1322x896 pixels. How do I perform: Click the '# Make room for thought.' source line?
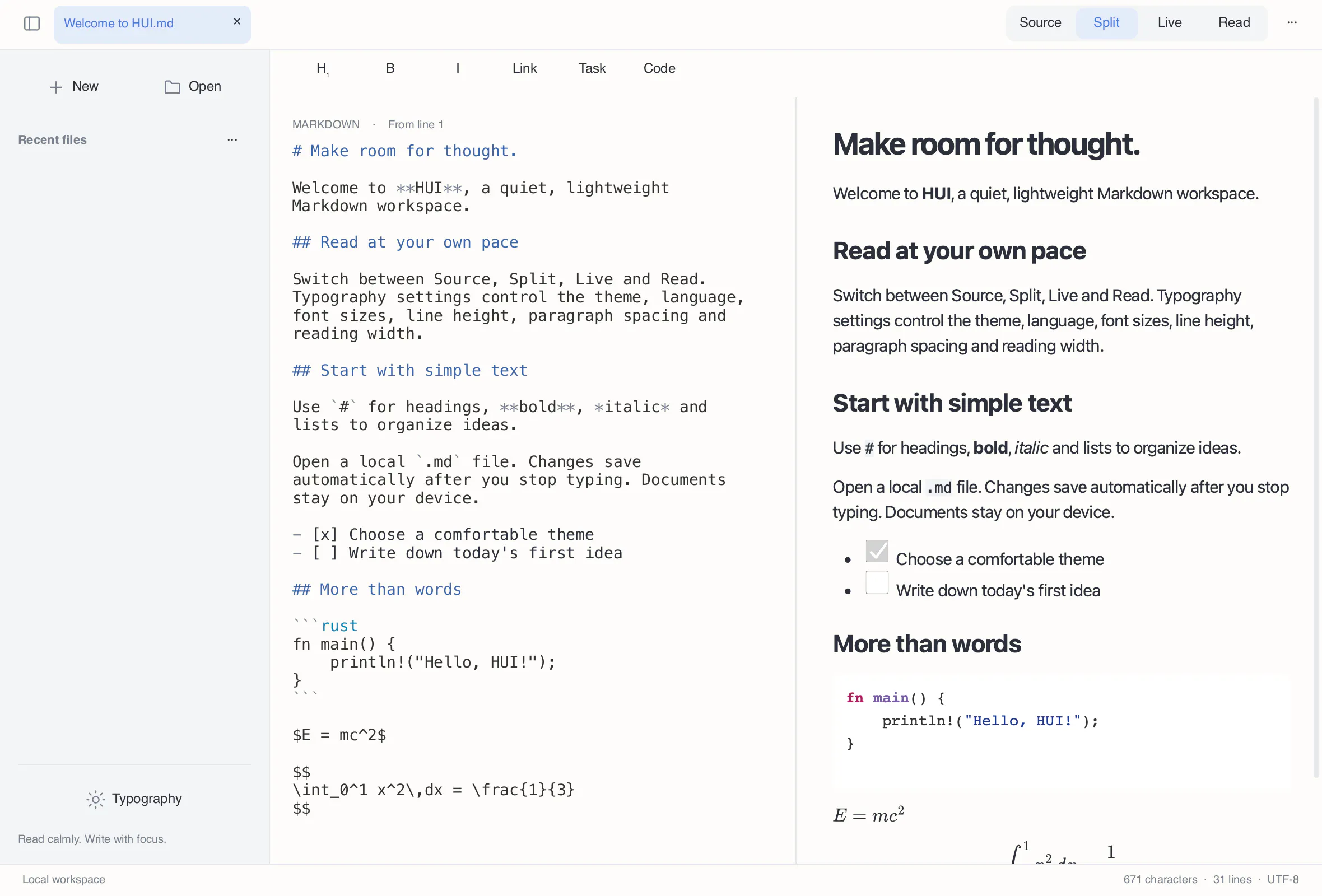pyautogui.click(x=404, y=151)
